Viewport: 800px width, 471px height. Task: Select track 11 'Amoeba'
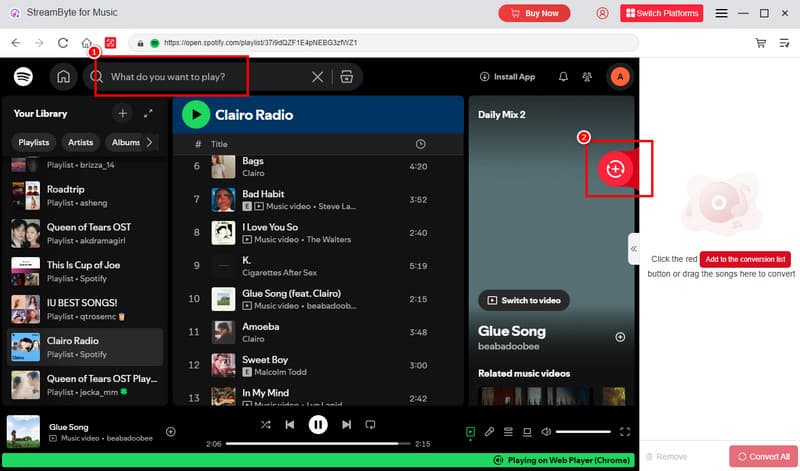[x=318, y=332]
